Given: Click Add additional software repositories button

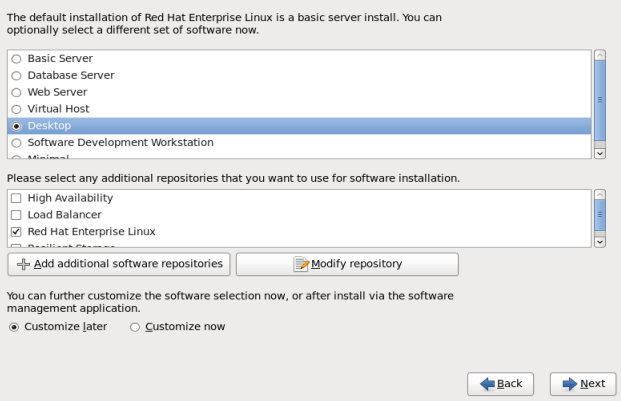Looking at the screenshot, I should (119, 264).
